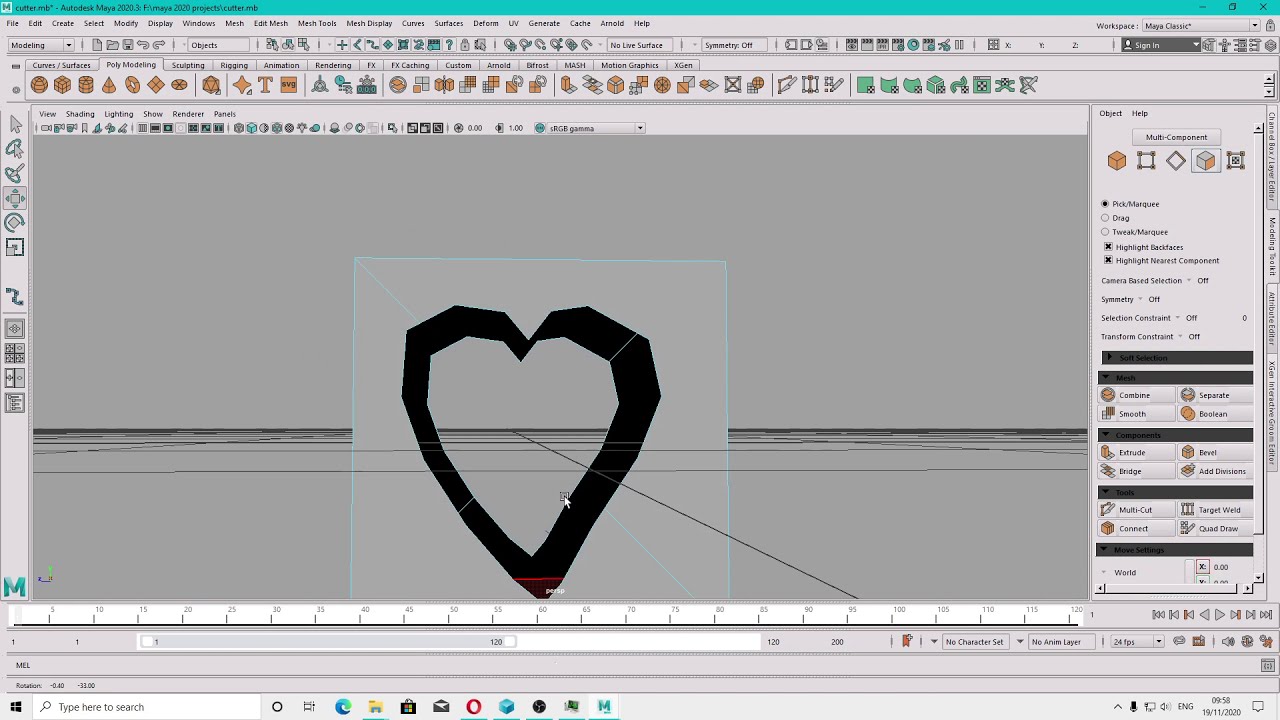Create a polygon cube from the shelf
The height and width of the screenshot is (720, 1280).
[x=62, y=85]
